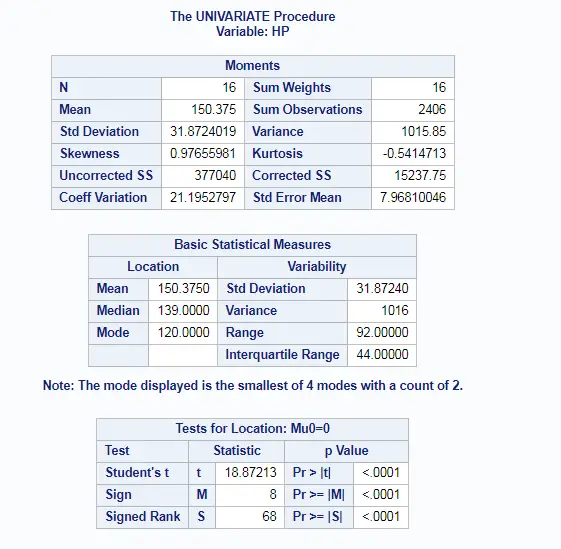
Task: Click the "Pr >= |S|" label
Action: 317,516
